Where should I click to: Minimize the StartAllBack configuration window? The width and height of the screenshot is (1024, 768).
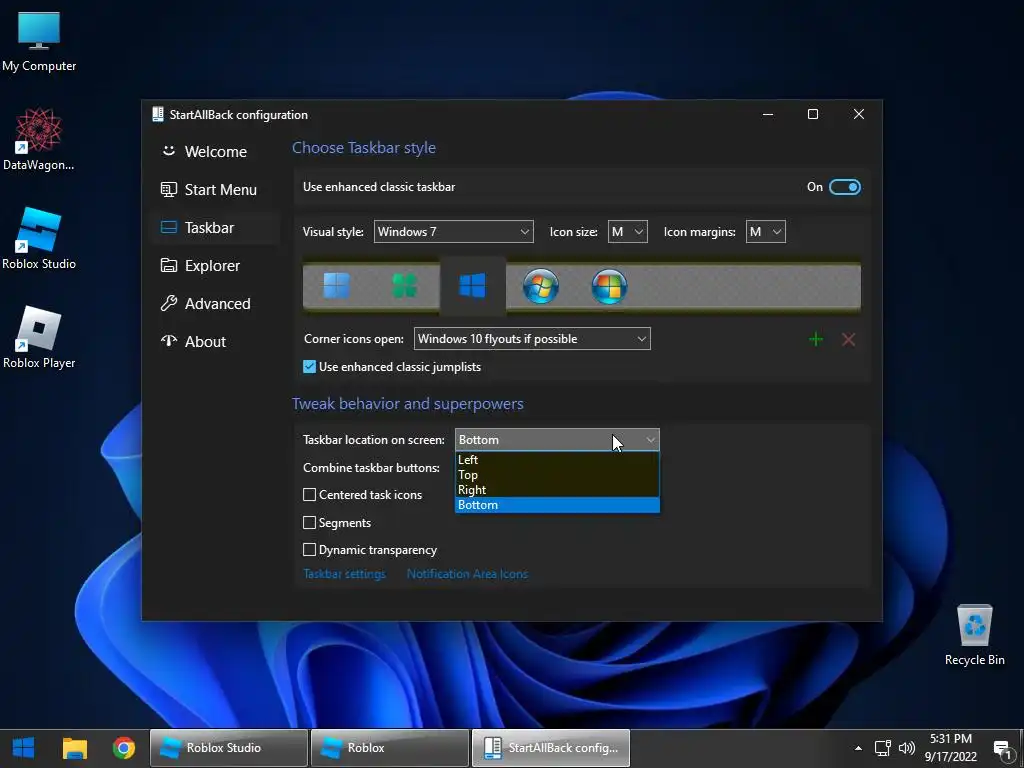(768, 114)
